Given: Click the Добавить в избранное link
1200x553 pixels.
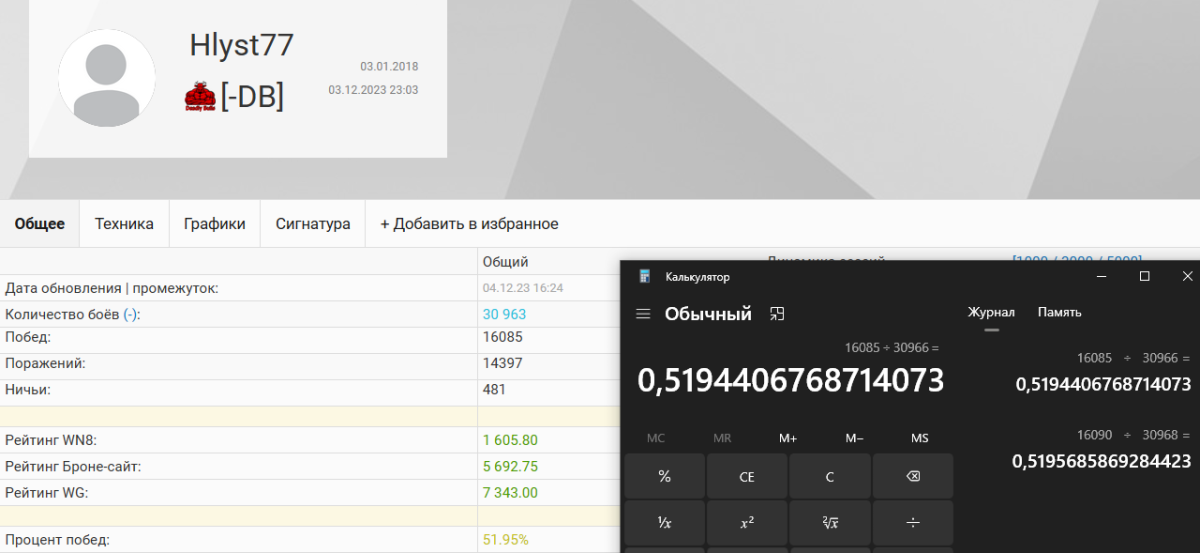Looking at the screenshot, I should click(x=469, y=224).
